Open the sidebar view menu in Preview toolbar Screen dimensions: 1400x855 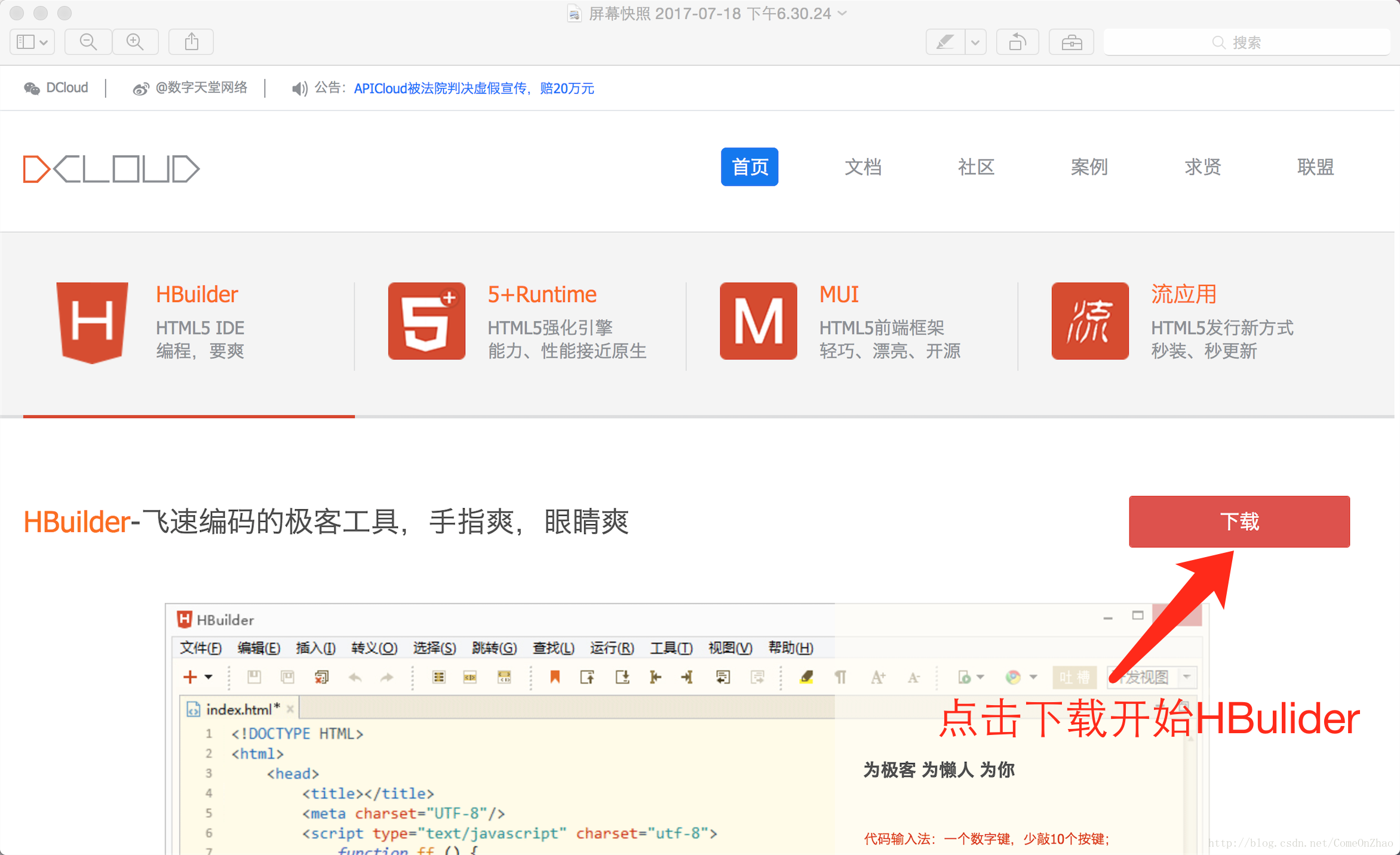pos(32,42)
